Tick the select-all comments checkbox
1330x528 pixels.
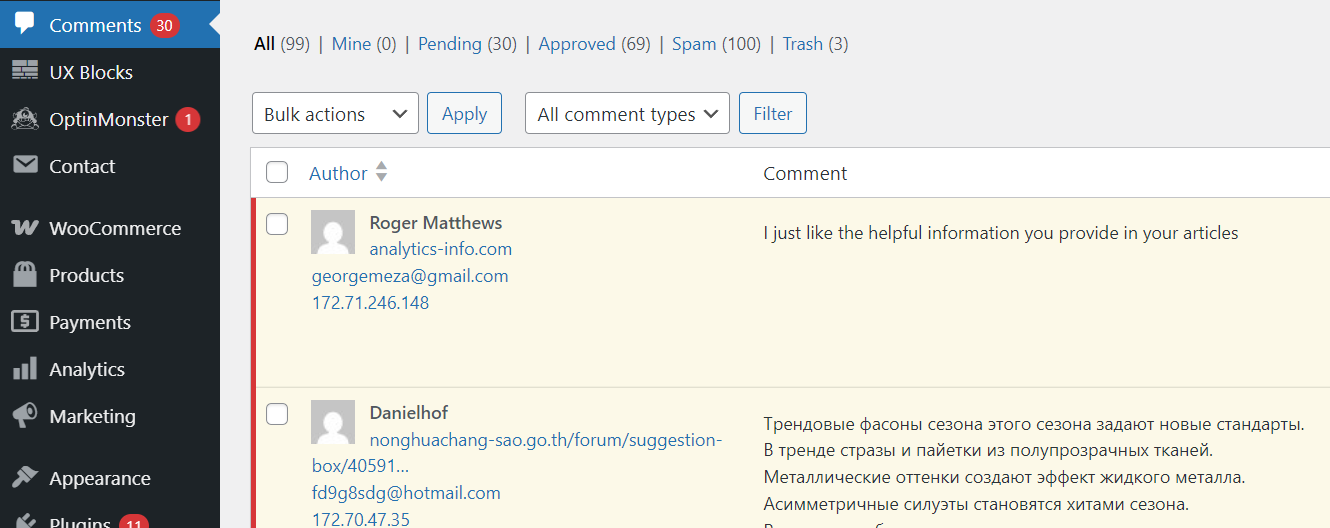tap(277, 173)
